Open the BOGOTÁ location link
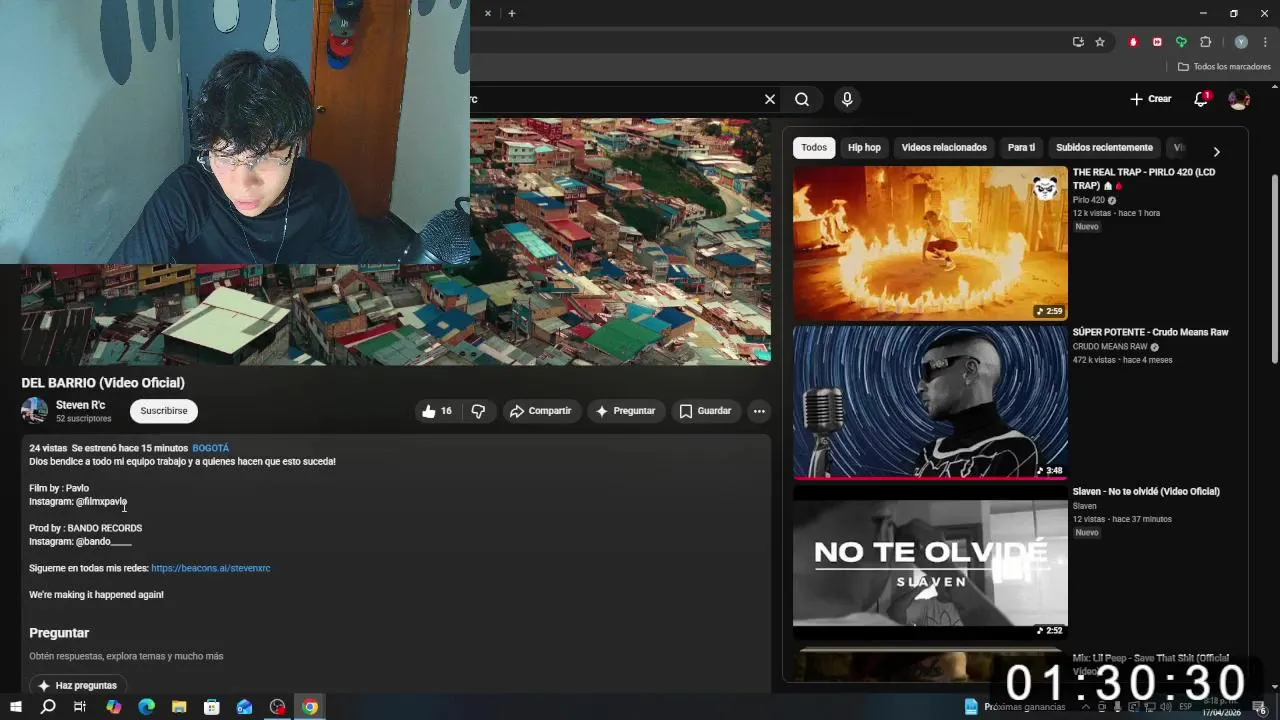The image size is (1280, 720). 210,448
